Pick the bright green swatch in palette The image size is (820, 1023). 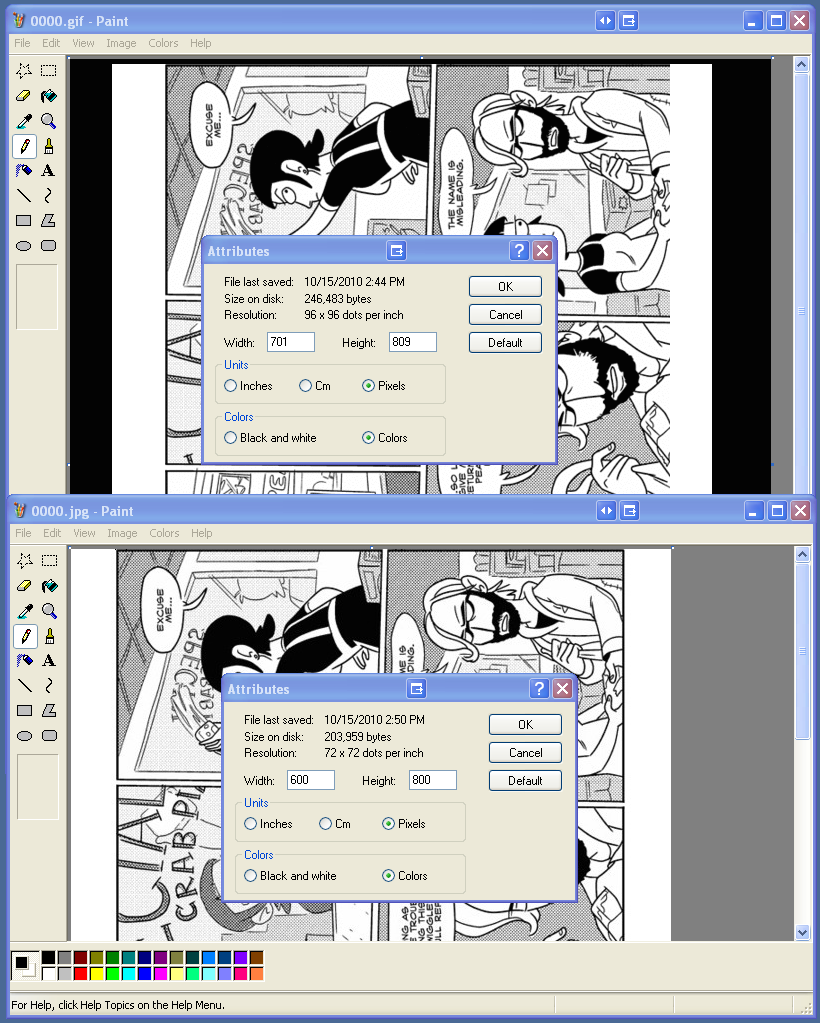(x=112, y=973)
